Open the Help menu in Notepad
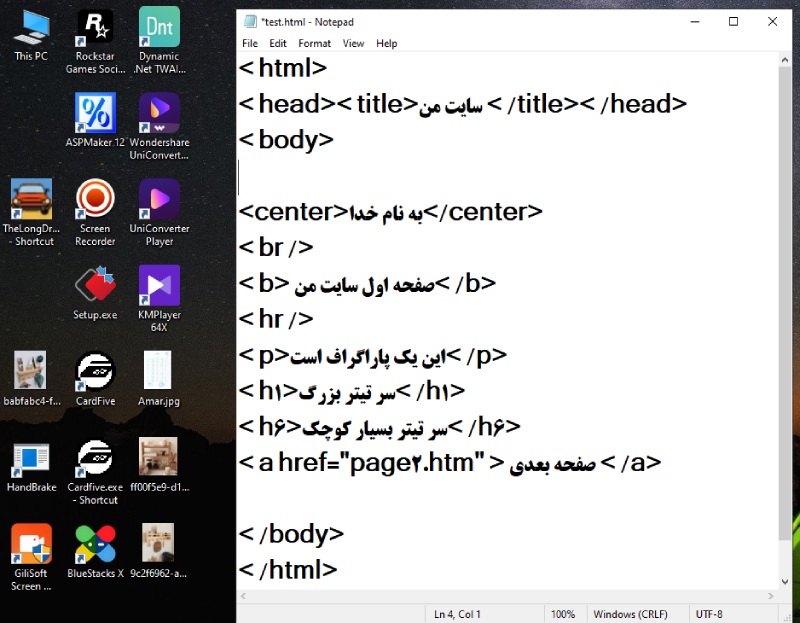 (386, 44)
